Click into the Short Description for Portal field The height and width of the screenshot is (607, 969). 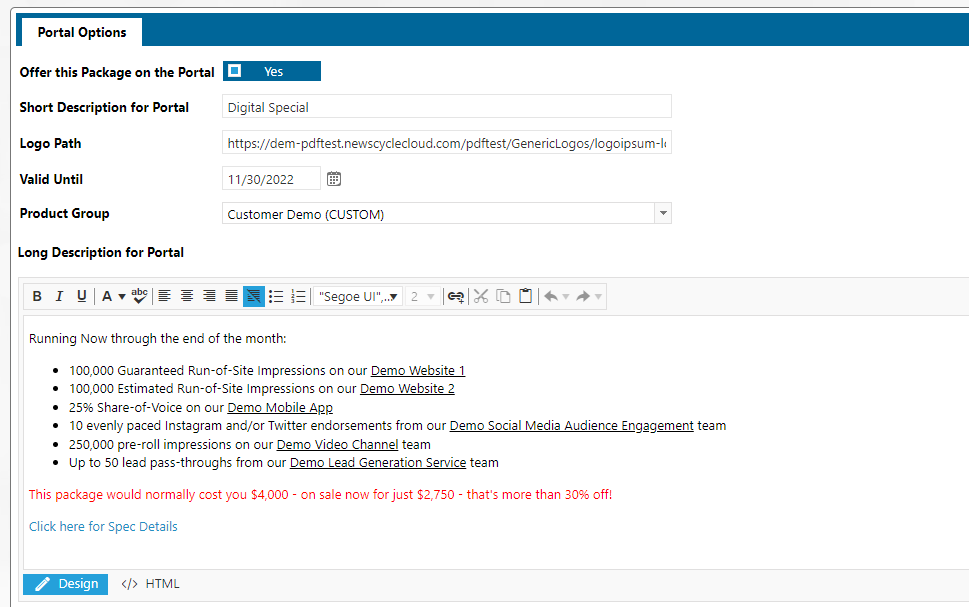point(446,107)
